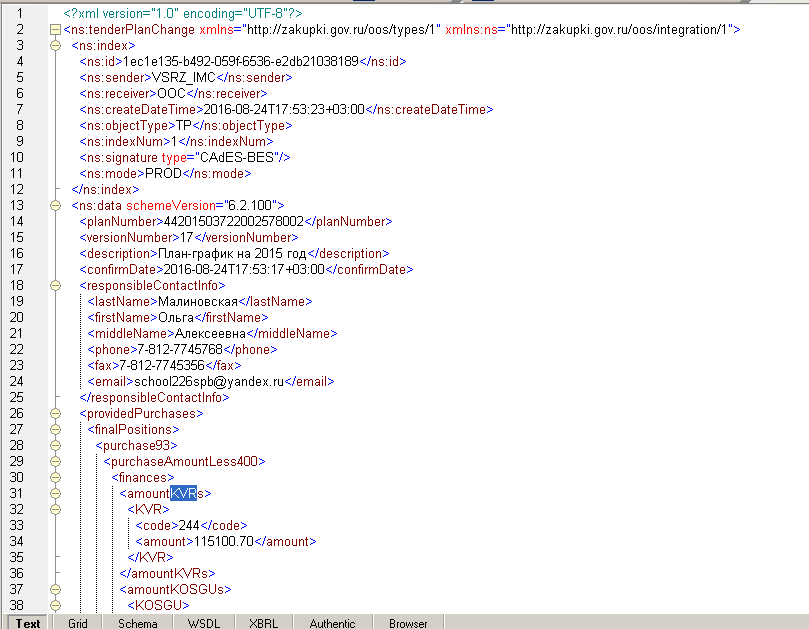Collapse the purchase93 fold marker
The height and width of the screenshot is (629, 809).
point(55,446)
